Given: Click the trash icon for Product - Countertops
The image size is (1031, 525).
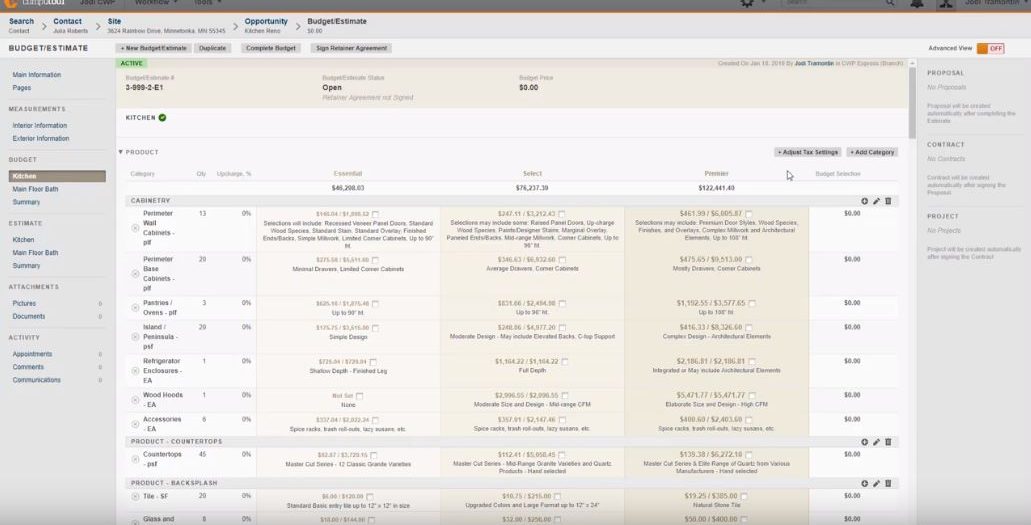Looking at the screenshot, I should pyautogui.click(x=888, y=441).
